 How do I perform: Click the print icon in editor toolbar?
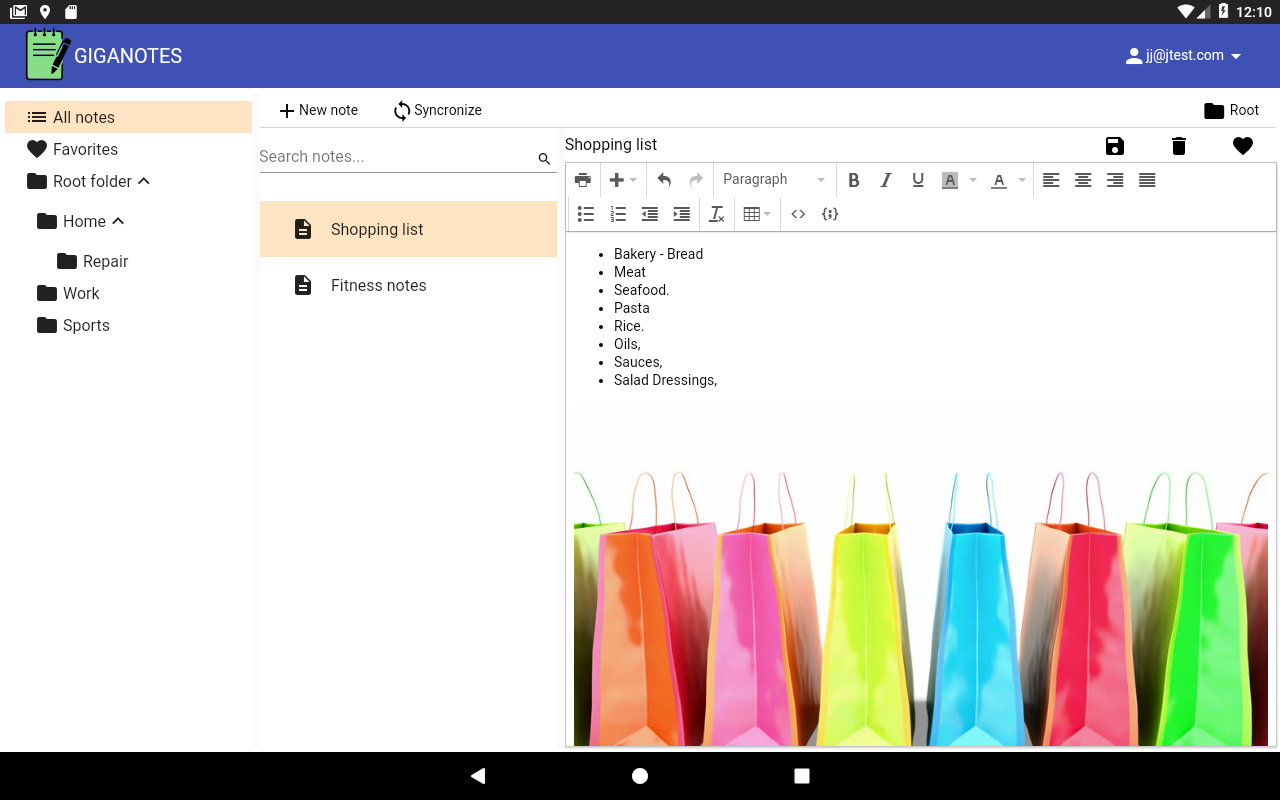583,180
